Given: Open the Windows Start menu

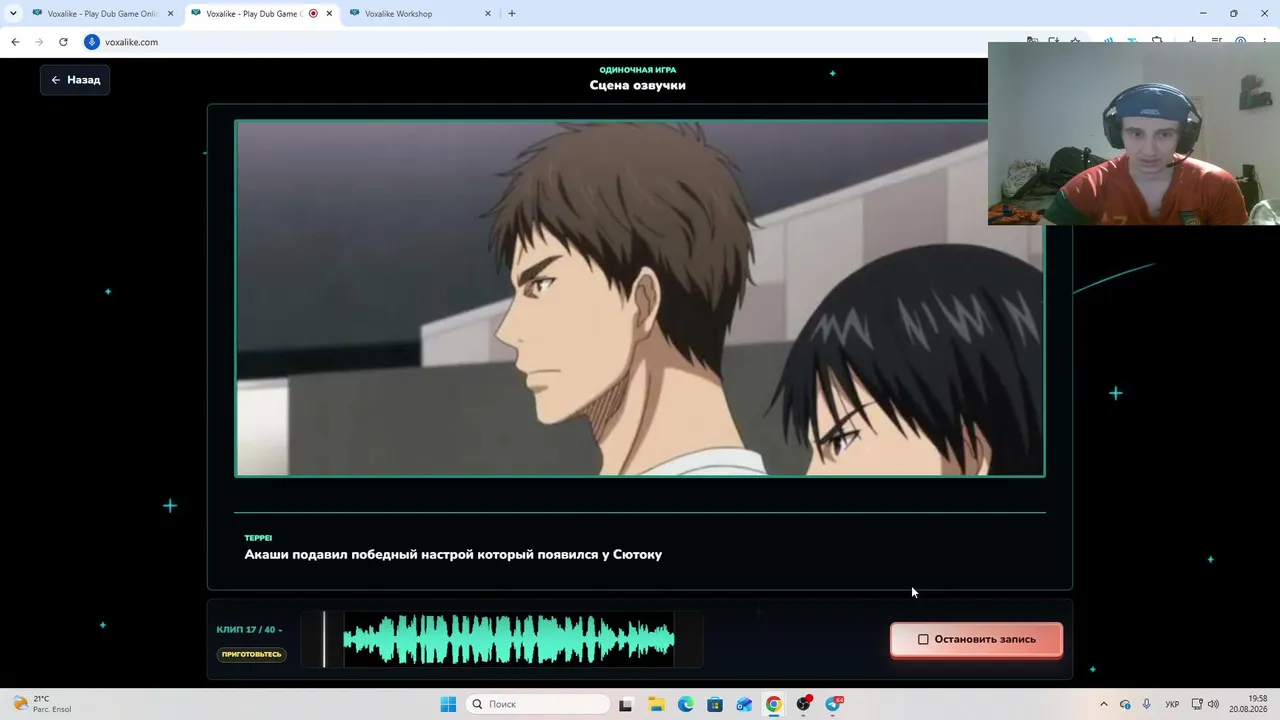Looking at the screenshot, I should pos(448,704).
